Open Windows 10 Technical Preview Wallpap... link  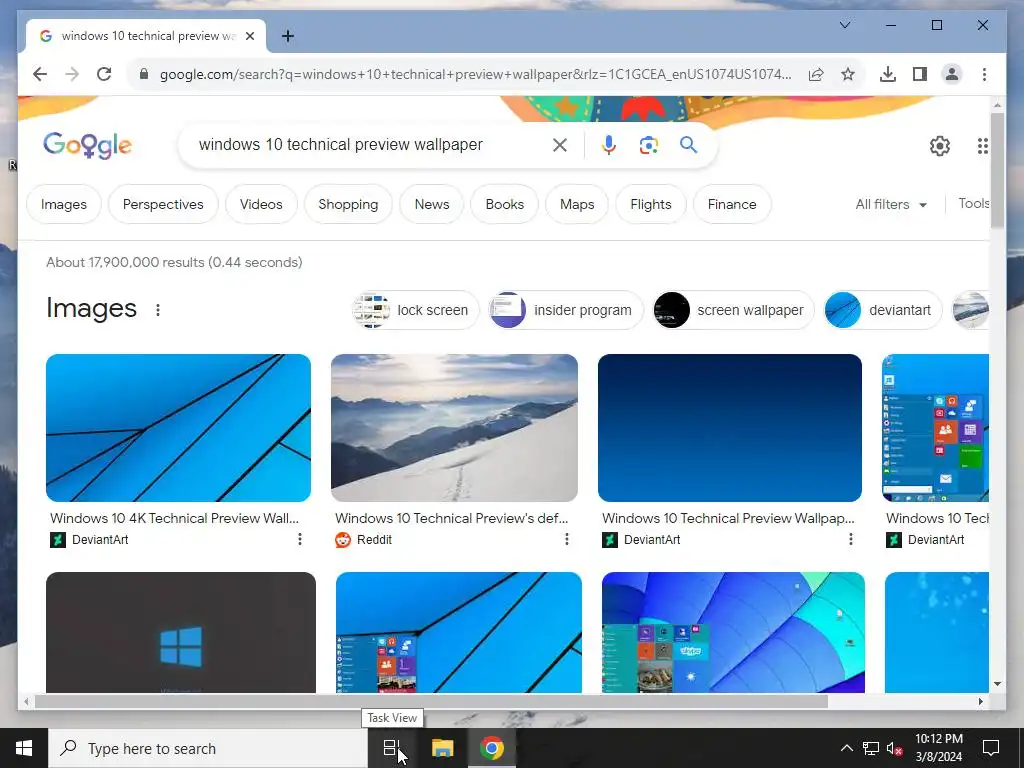728,519
